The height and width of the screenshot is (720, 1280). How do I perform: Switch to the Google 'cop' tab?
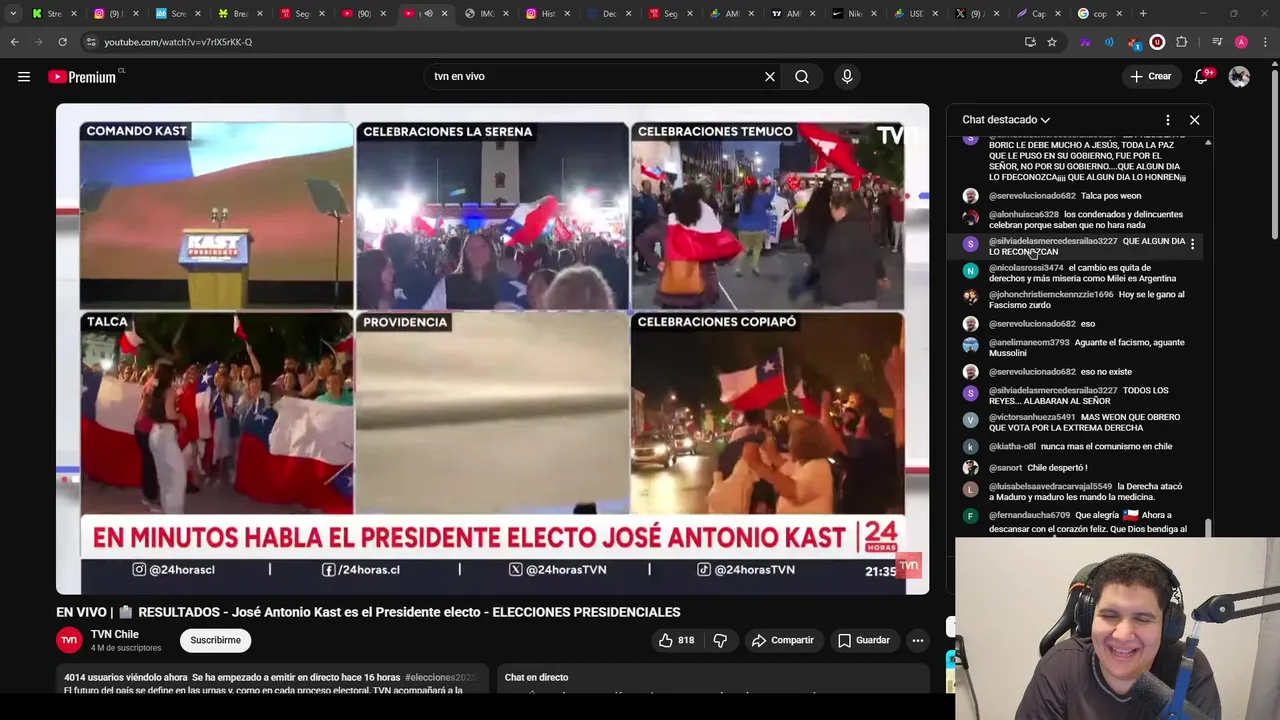1100,14
